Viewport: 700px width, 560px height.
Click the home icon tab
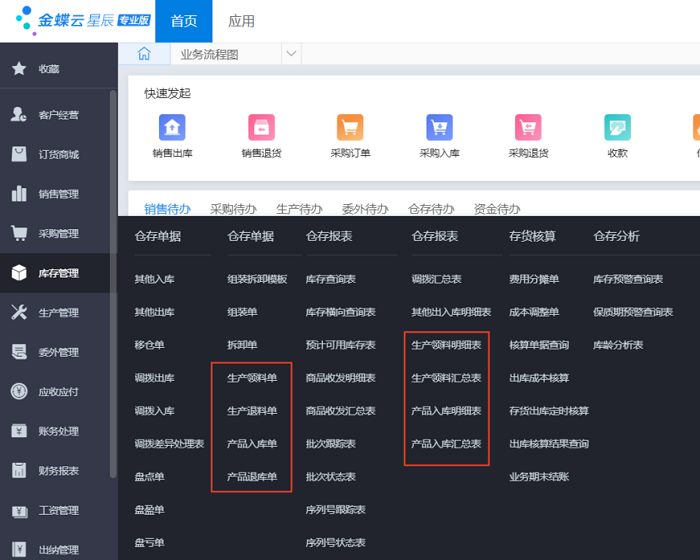coord(144,54)
